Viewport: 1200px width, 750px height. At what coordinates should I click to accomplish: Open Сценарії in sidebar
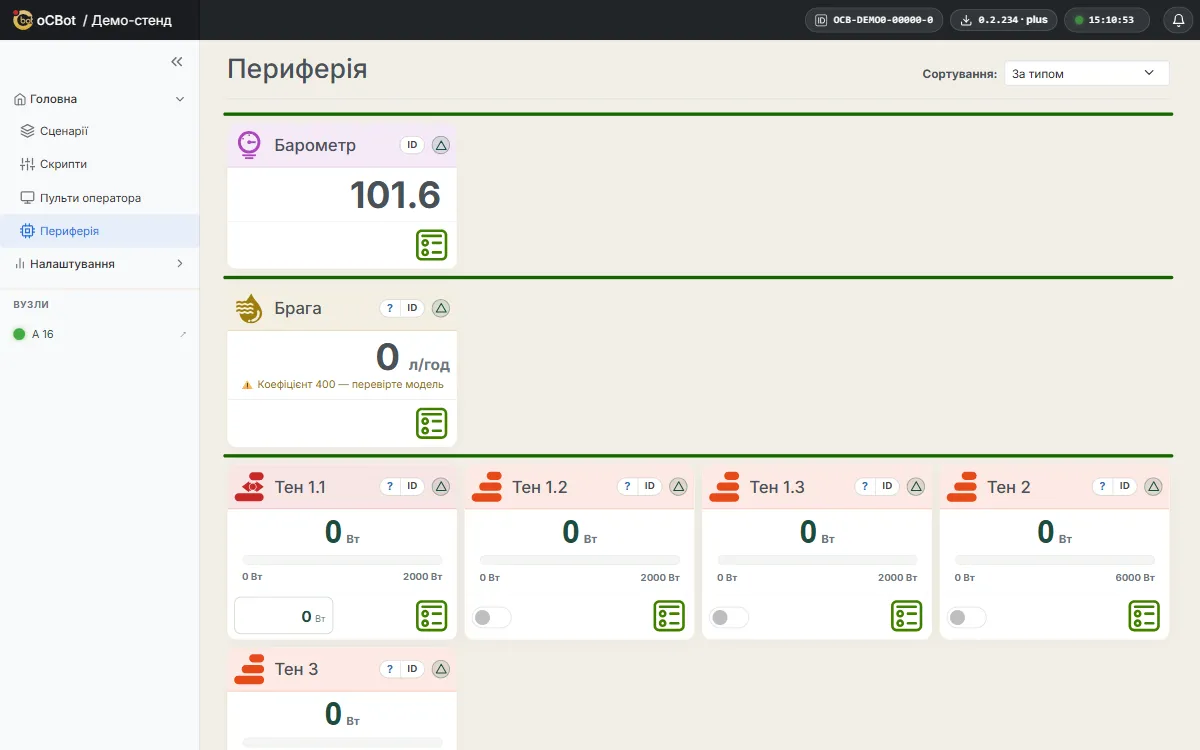click(x=100, y=131)
